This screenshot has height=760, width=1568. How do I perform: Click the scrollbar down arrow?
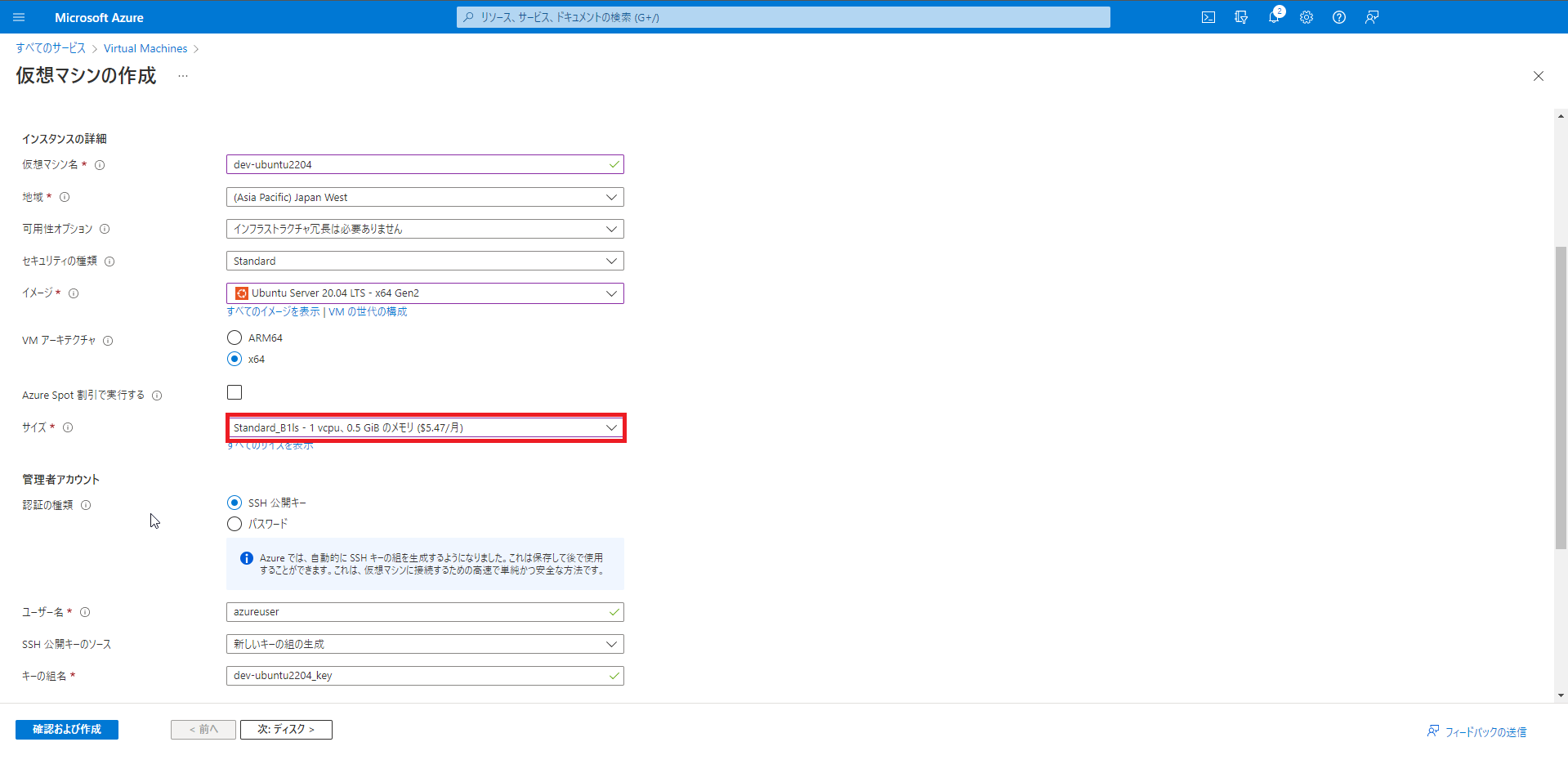[1561, 695]
